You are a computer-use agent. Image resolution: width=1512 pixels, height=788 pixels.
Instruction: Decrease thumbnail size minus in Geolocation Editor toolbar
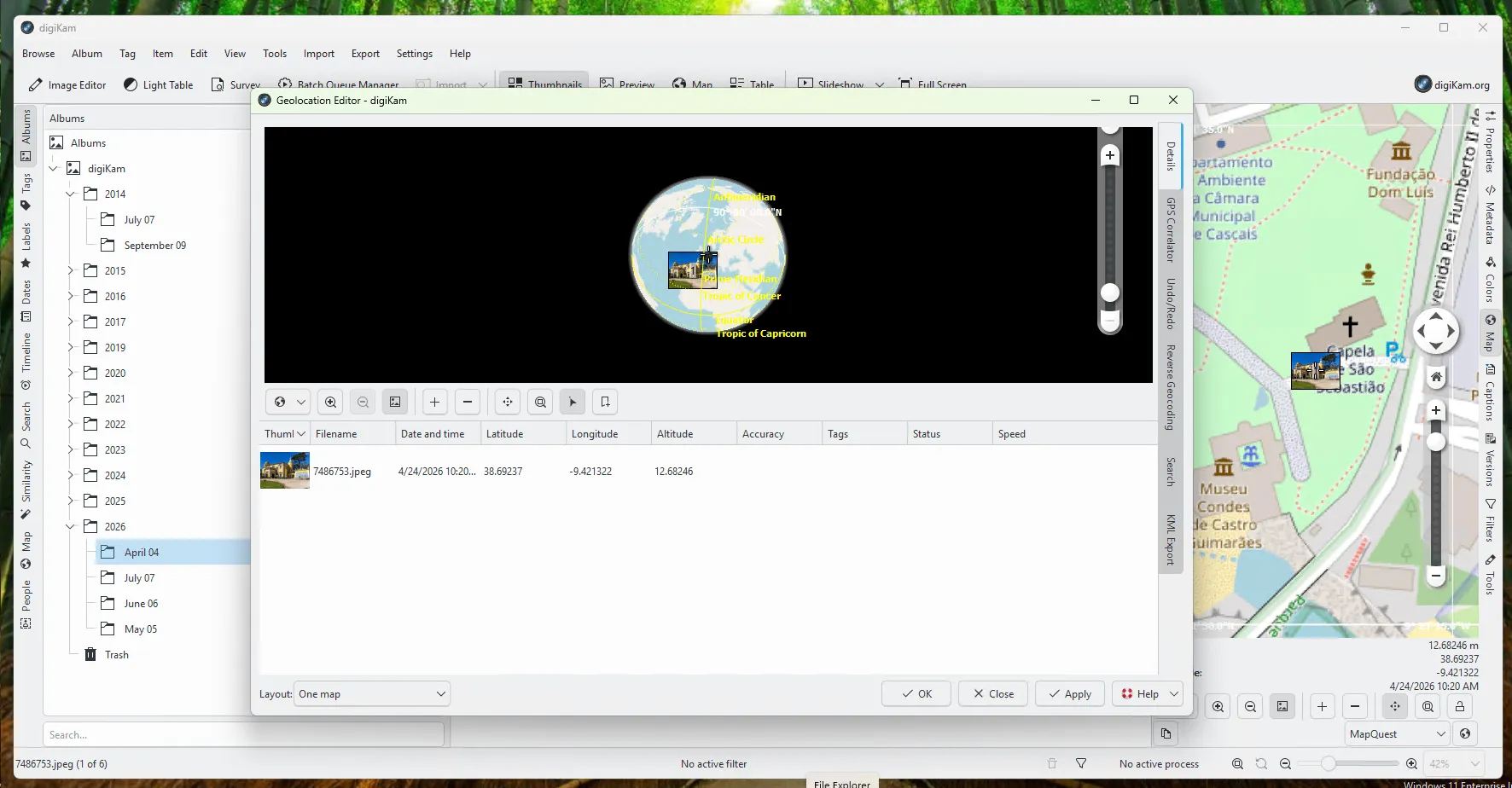pos(468,402)
